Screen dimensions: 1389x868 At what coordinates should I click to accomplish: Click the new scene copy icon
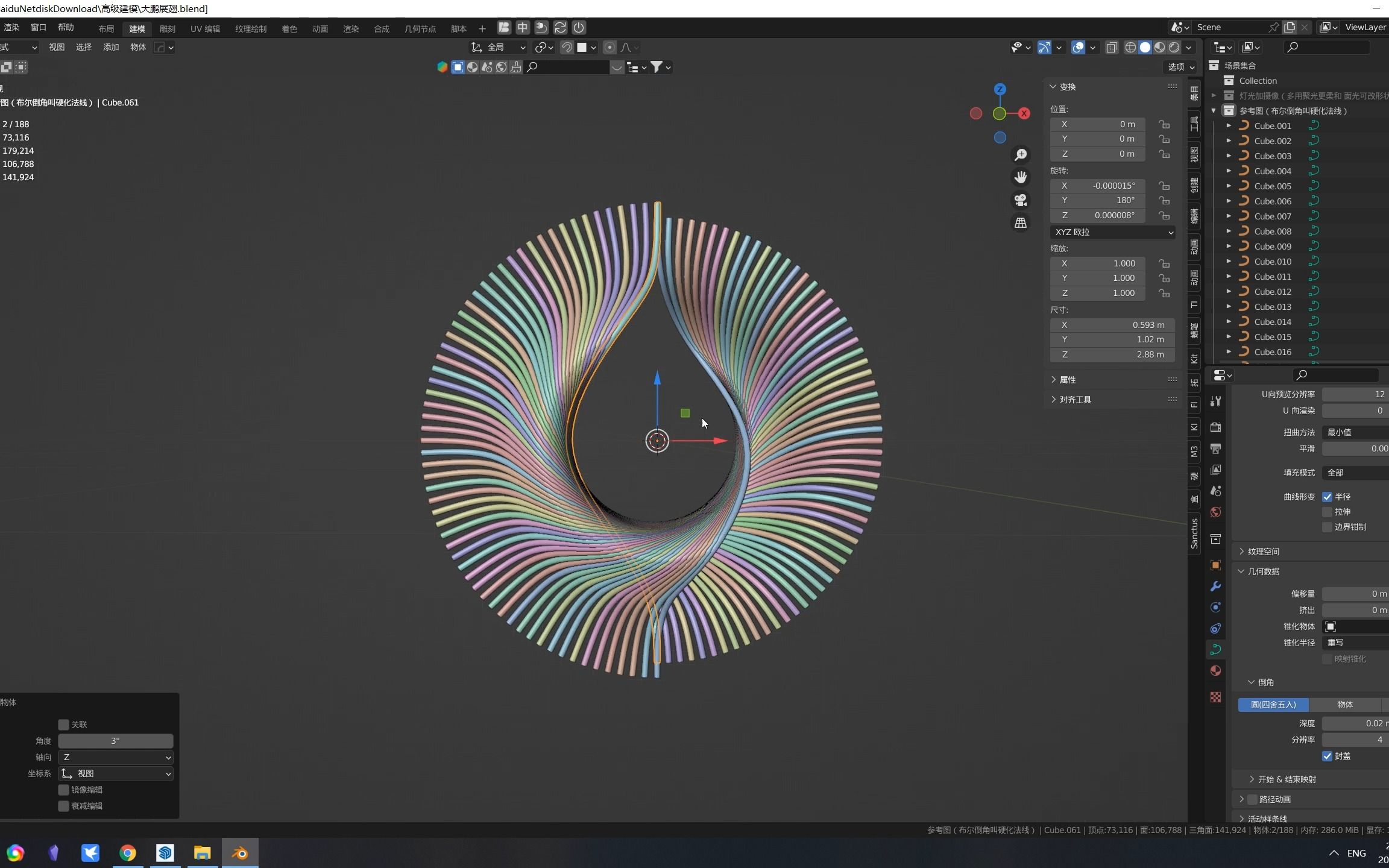tap(1290, 27)
